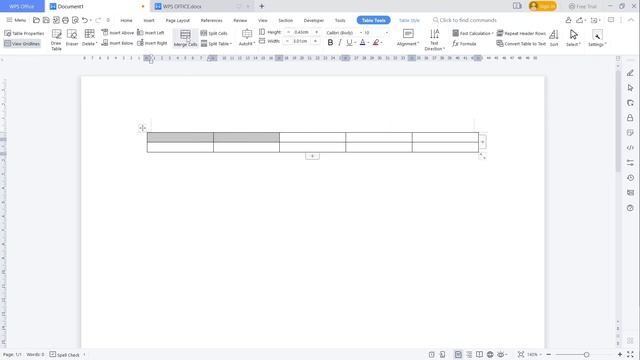Insert a row below the selection
Viewport: 640px width, 360px height.
[x=118, y=43]
